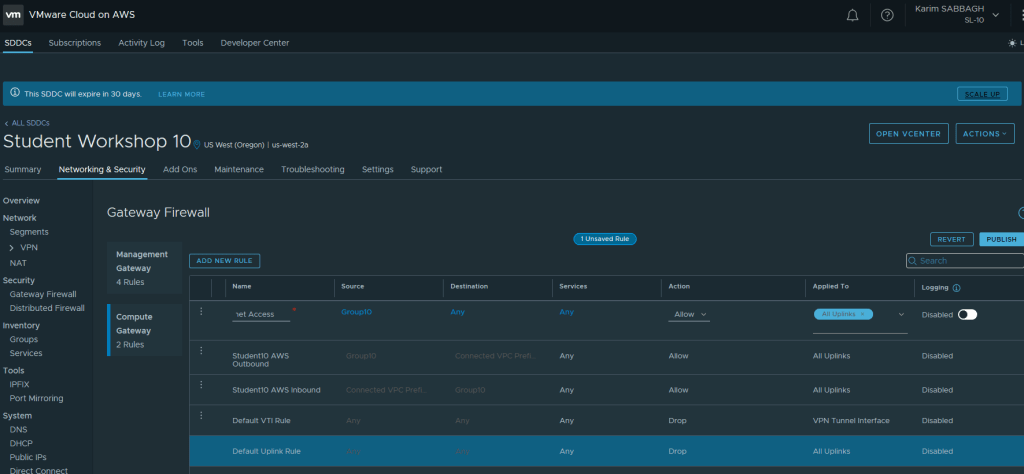The height and width of the screenshot is (474, 1024).
Task: Remove the All Uplinks chip tag
Action: tap(862, 314)
